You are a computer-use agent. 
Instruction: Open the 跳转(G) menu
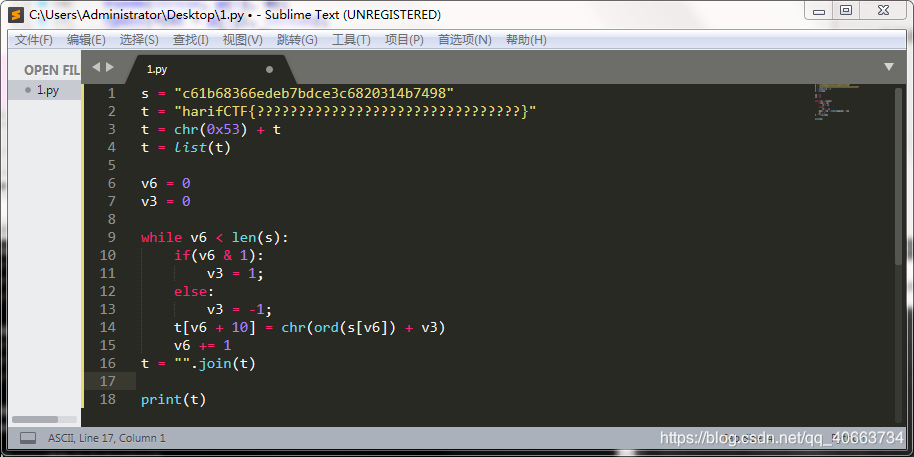coord(297,40)
